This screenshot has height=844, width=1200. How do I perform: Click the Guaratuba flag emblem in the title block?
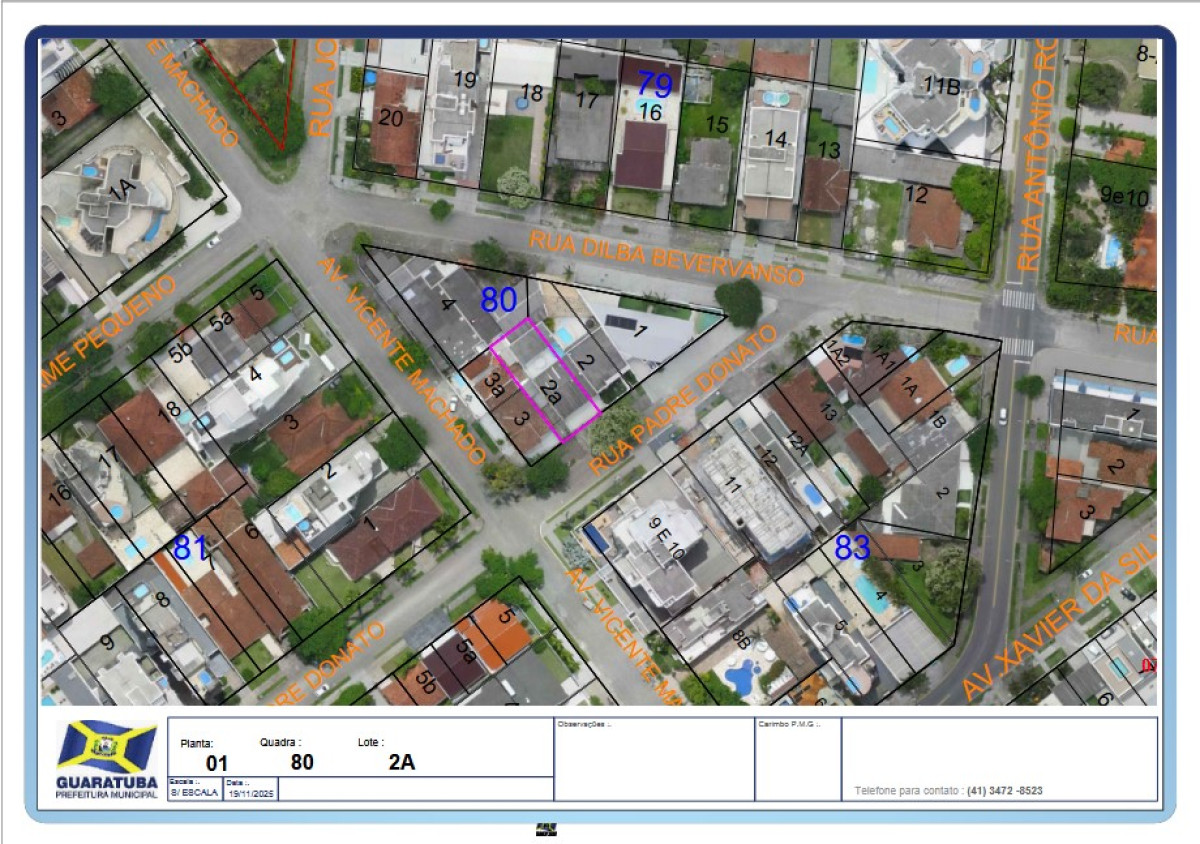click(x=107, y=746)
